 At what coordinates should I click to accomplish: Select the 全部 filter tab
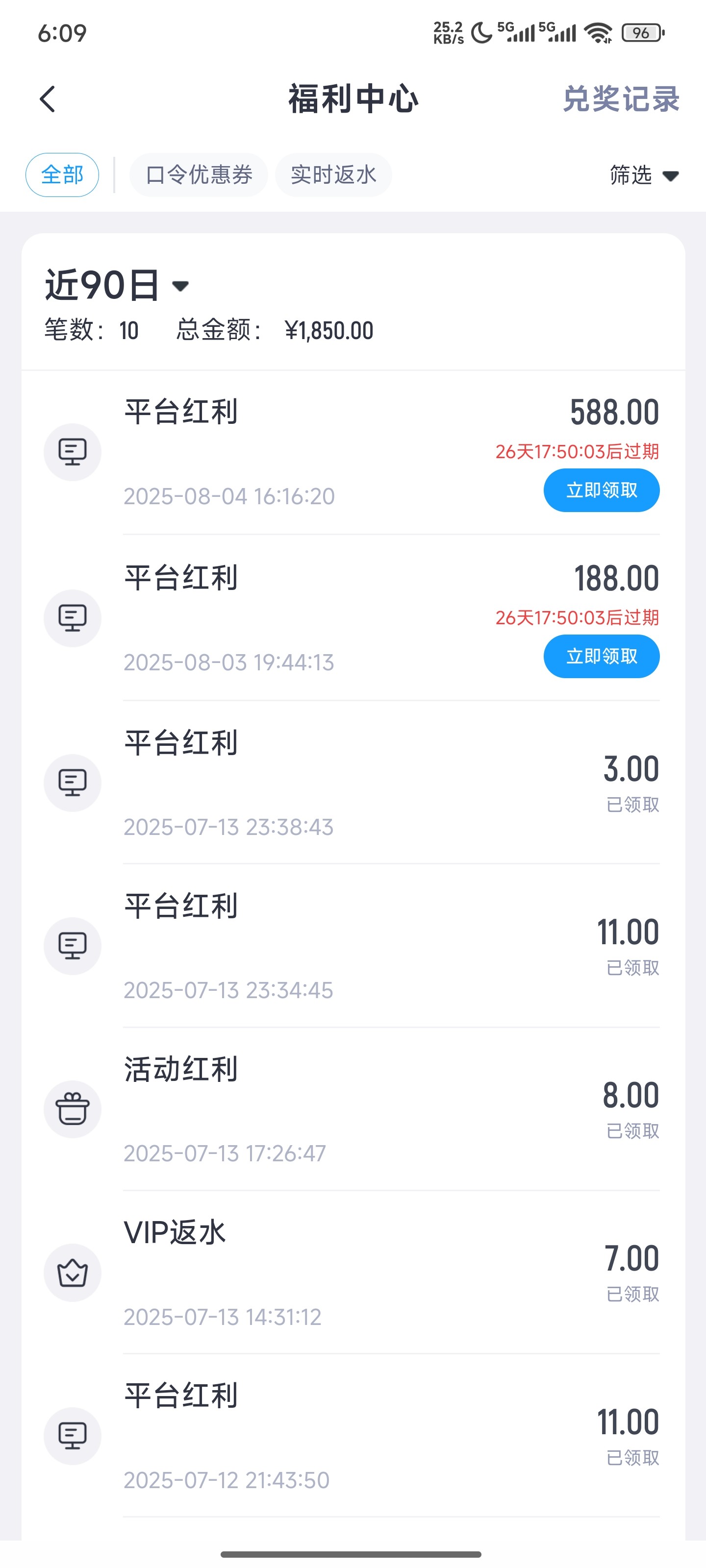(62, 175)
